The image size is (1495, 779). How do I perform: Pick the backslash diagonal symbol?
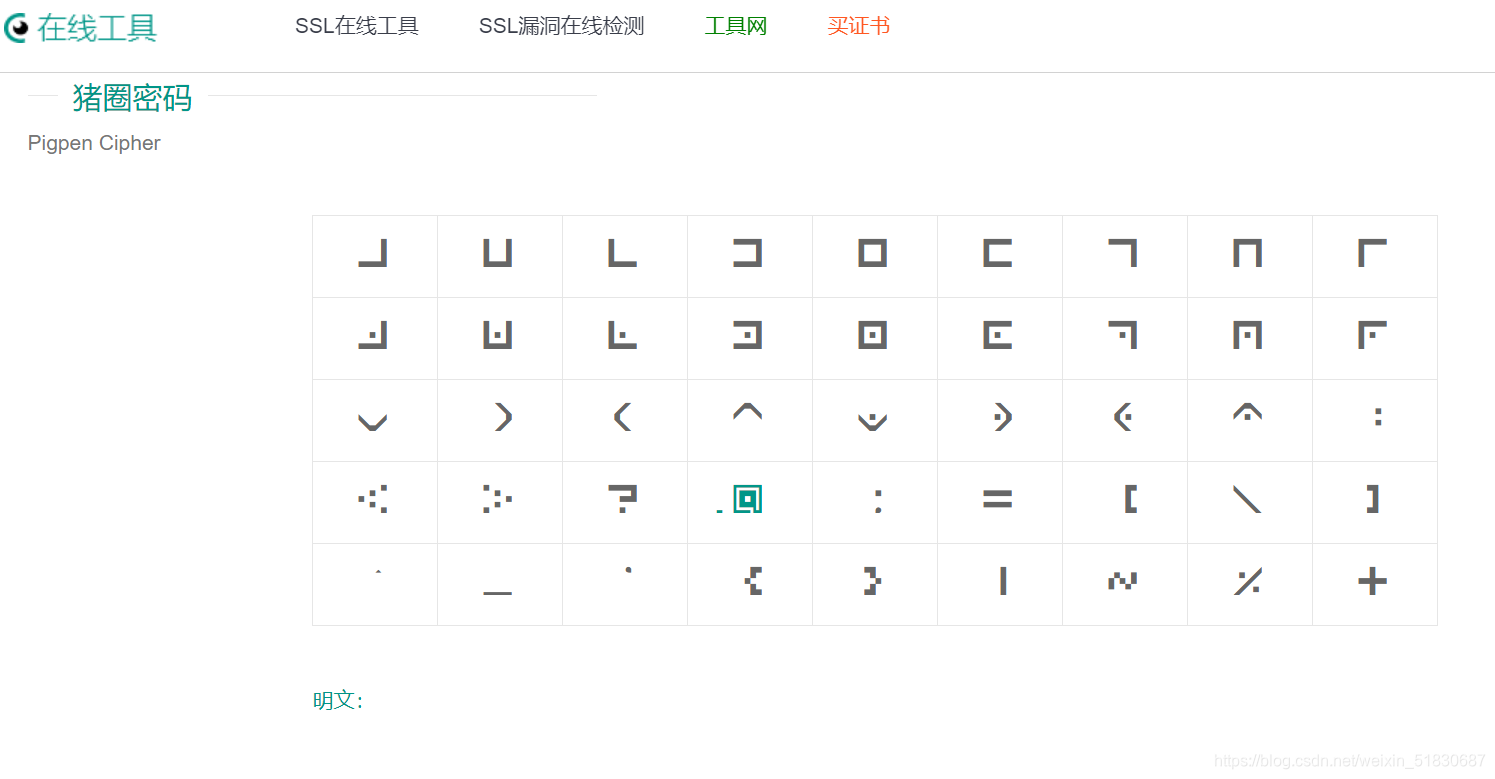tap(1248, 499)
